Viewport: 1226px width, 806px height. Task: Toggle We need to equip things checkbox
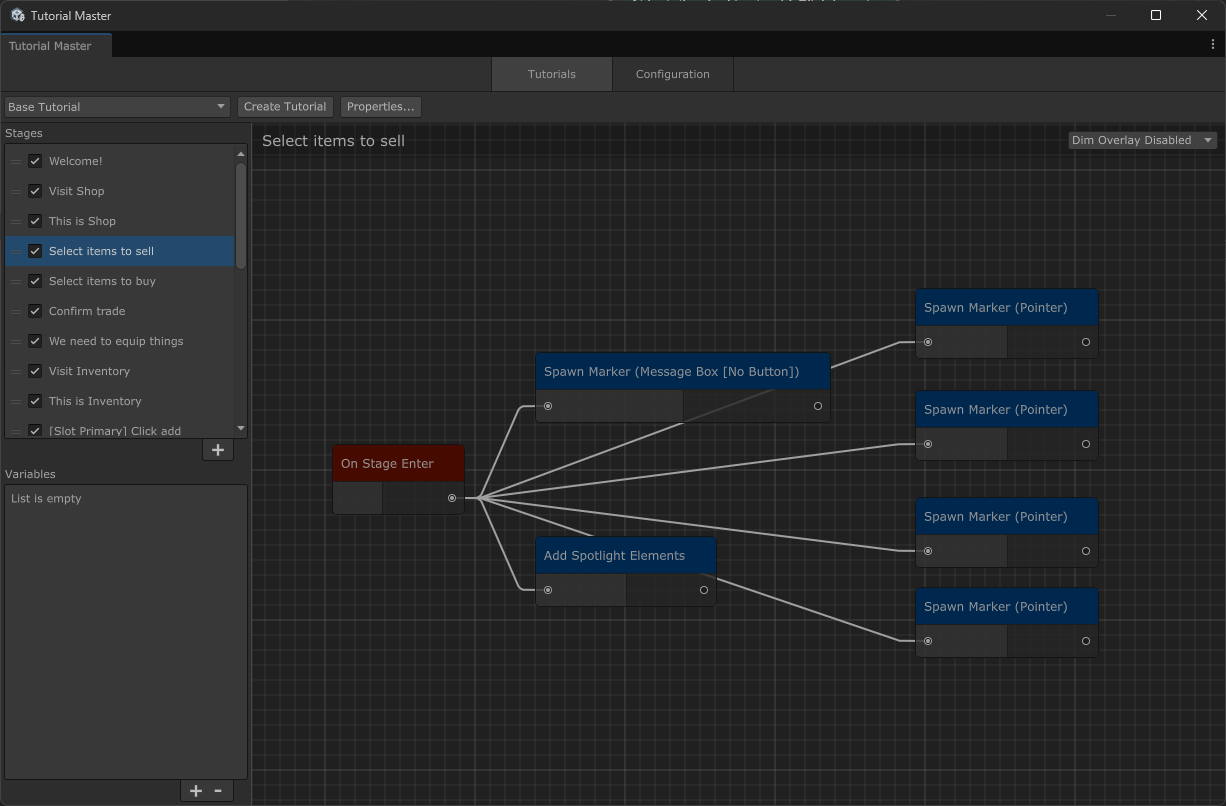pos(35,341)
